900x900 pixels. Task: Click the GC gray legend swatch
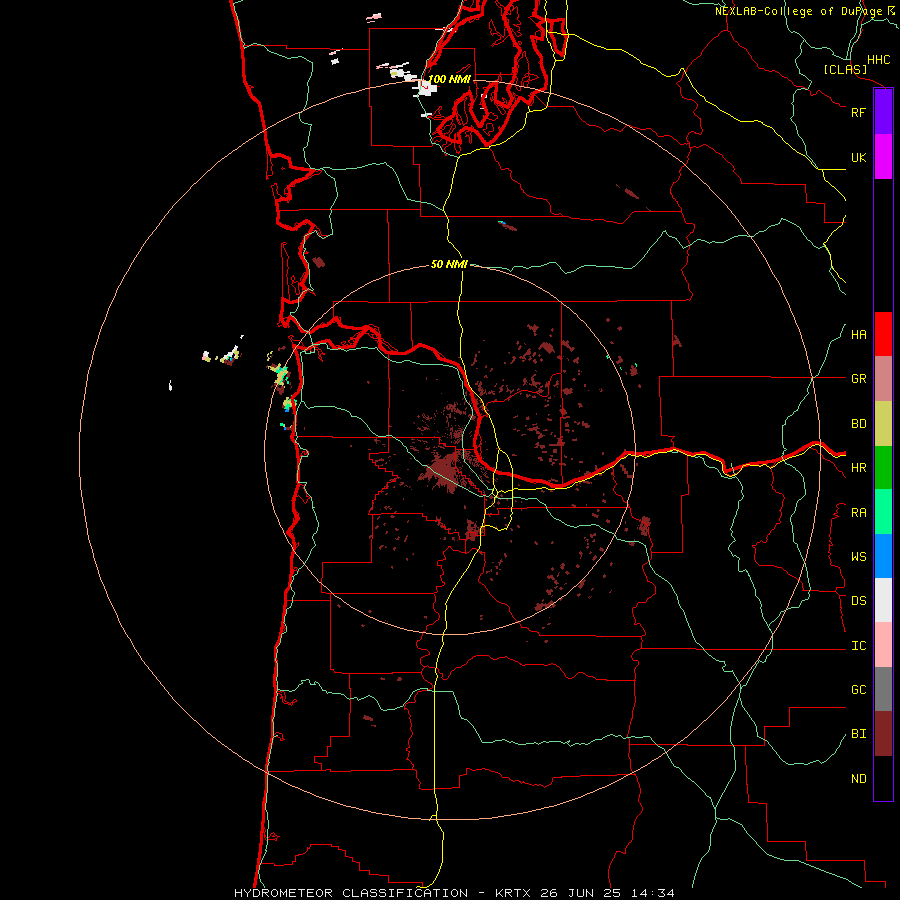pyautogui.click(x=883, y=689)
